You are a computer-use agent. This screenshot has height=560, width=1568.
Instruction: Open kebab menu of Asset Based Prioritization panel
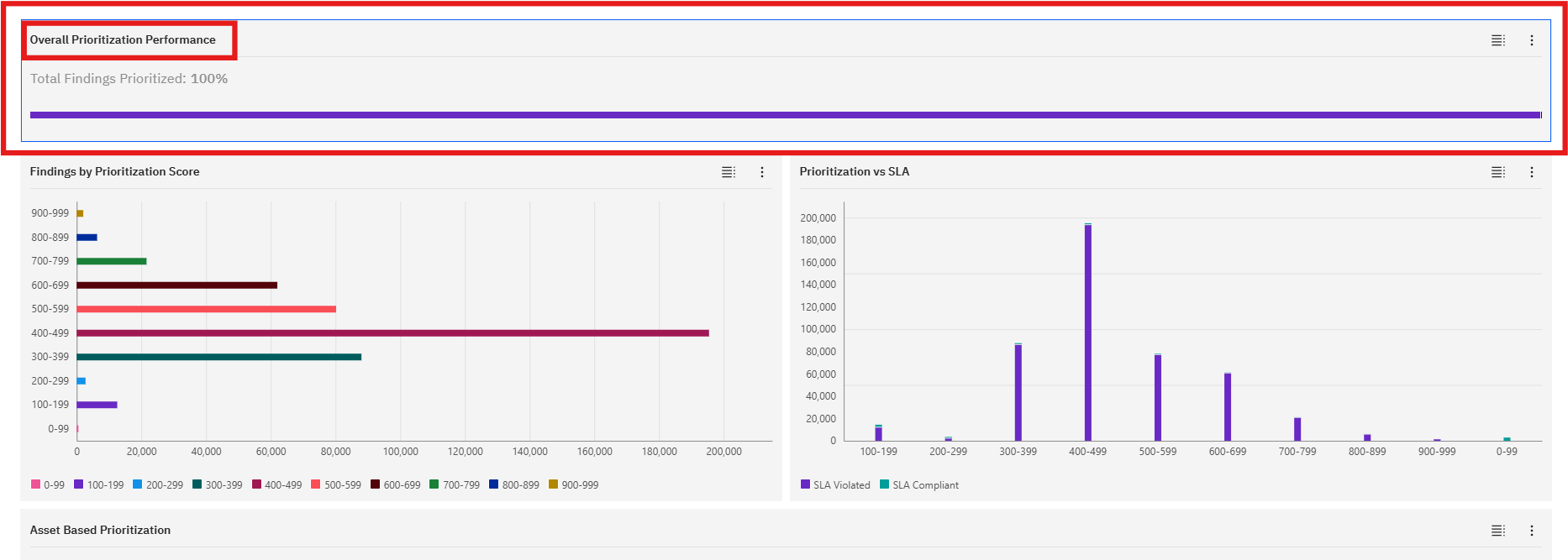point(1532,531)
